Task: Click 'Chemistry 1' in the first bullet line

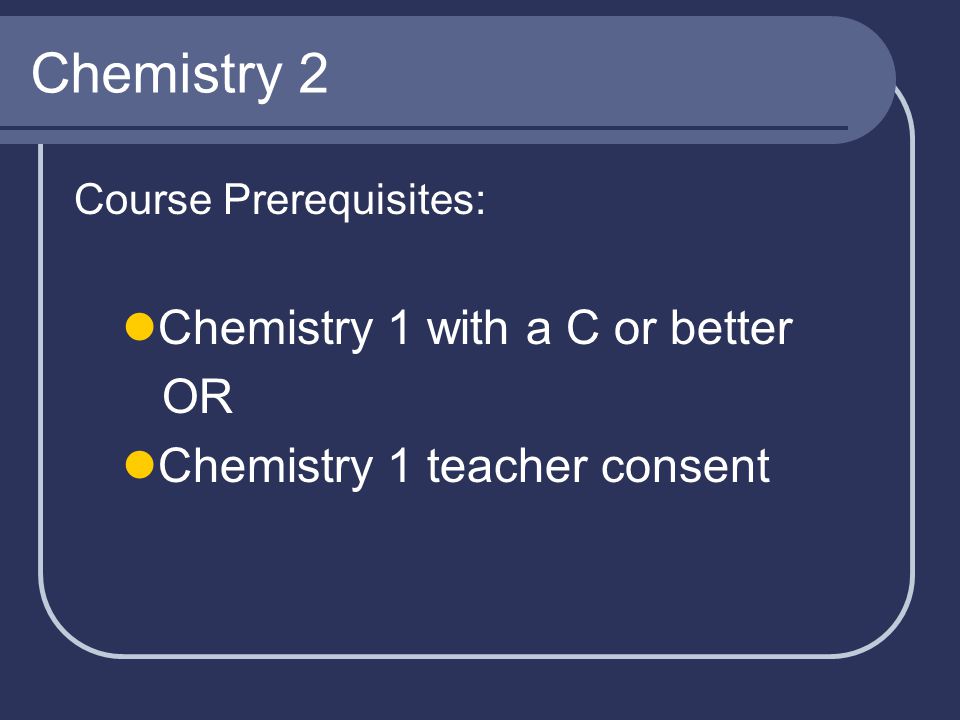Action: coord(285,329)
